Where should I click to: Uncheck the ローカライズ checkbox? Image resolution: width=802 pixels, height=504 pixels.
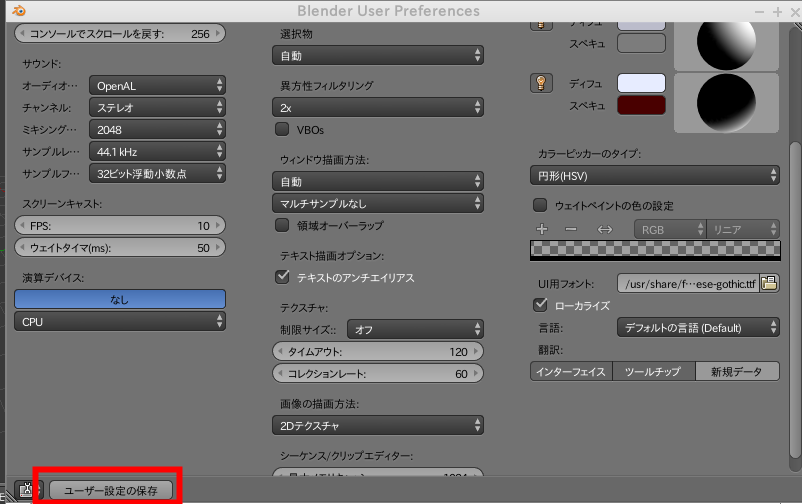point(540,305)
